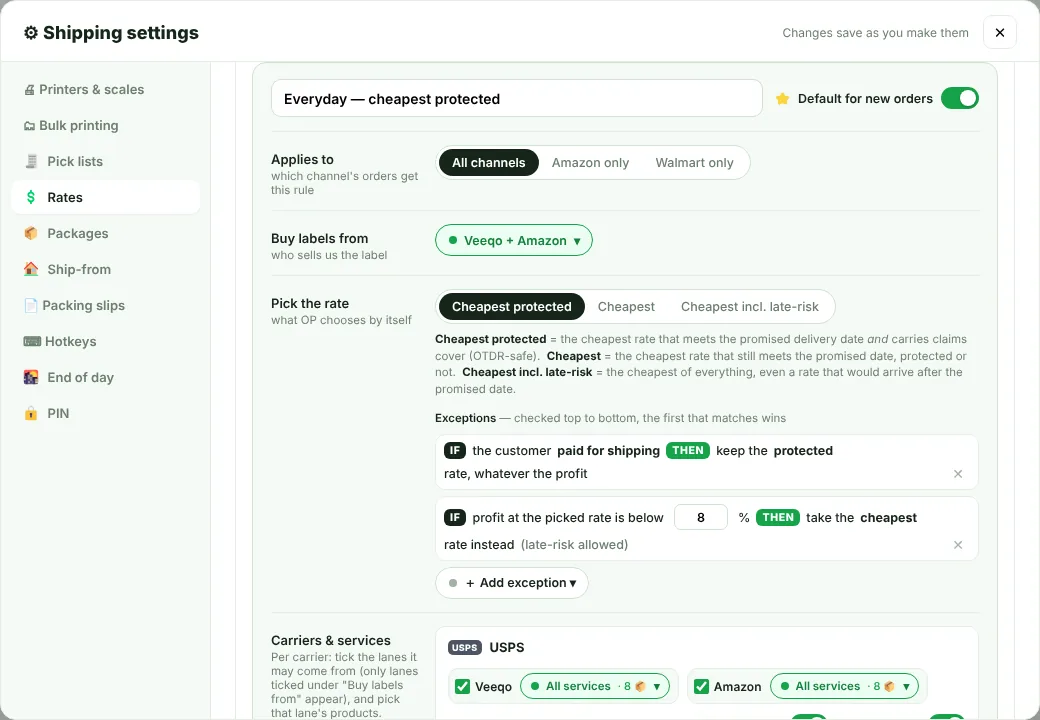Image resolution: width=1040 pixels, height=720 pixels.
Task: Close the Shipping settings dialog
Action: [x=1000, y=32]
